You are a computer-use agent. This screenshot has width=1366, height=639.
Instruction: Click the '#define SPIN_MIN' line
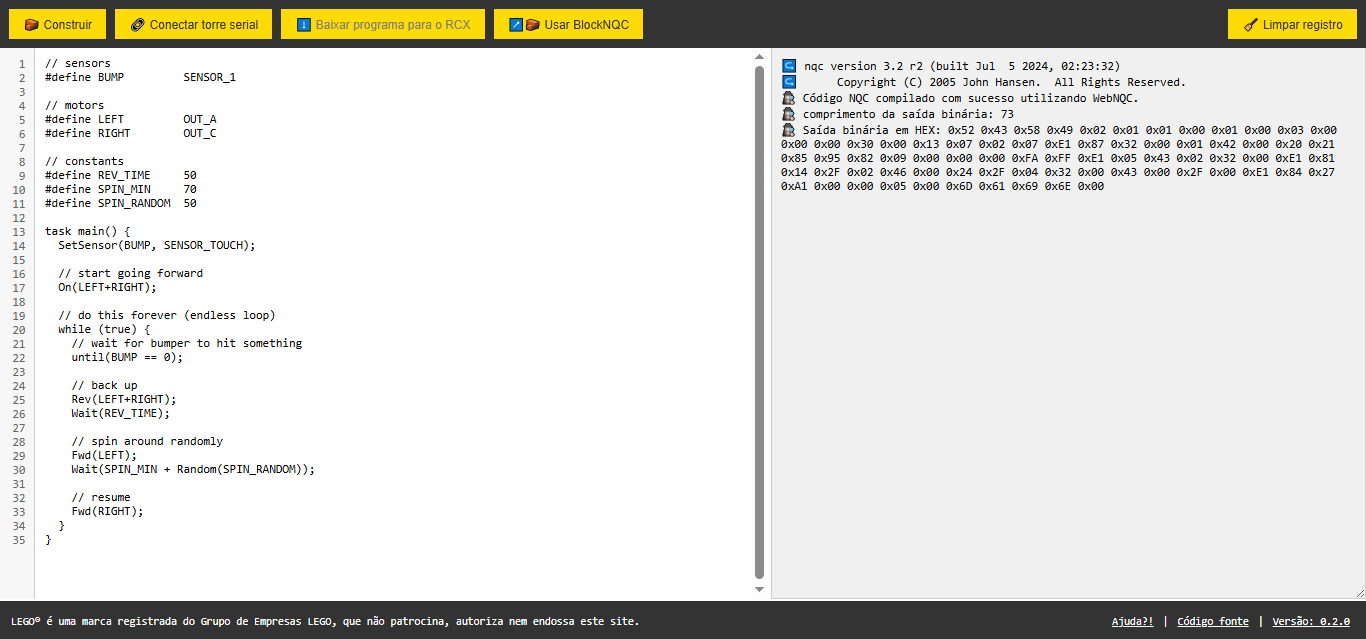pyautogui.click(x=121, y=189)
